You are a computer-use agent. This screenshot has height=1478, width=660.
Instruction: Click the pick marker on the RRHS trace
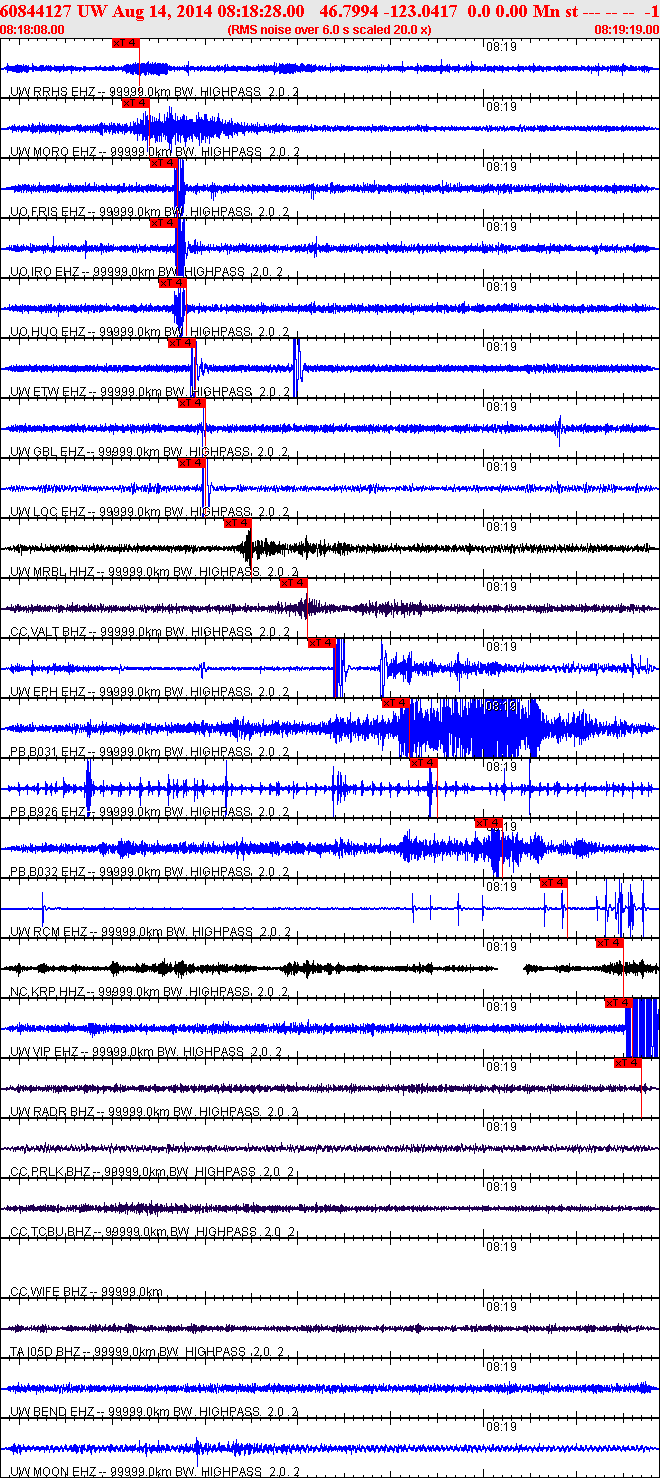point(126,43)
